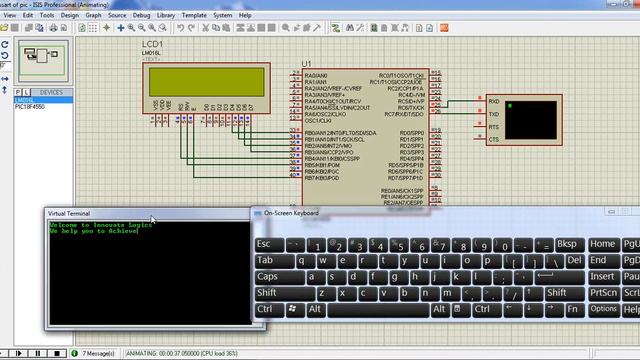Print the schematic with the printer icon
Screen dimensions: 640x360
point(53,28)
